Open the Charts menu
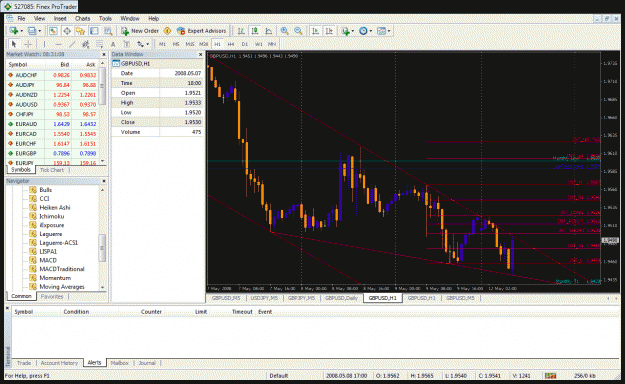This screenshot has height=384, width=625. pyautogui.click(x=83, y=18)
